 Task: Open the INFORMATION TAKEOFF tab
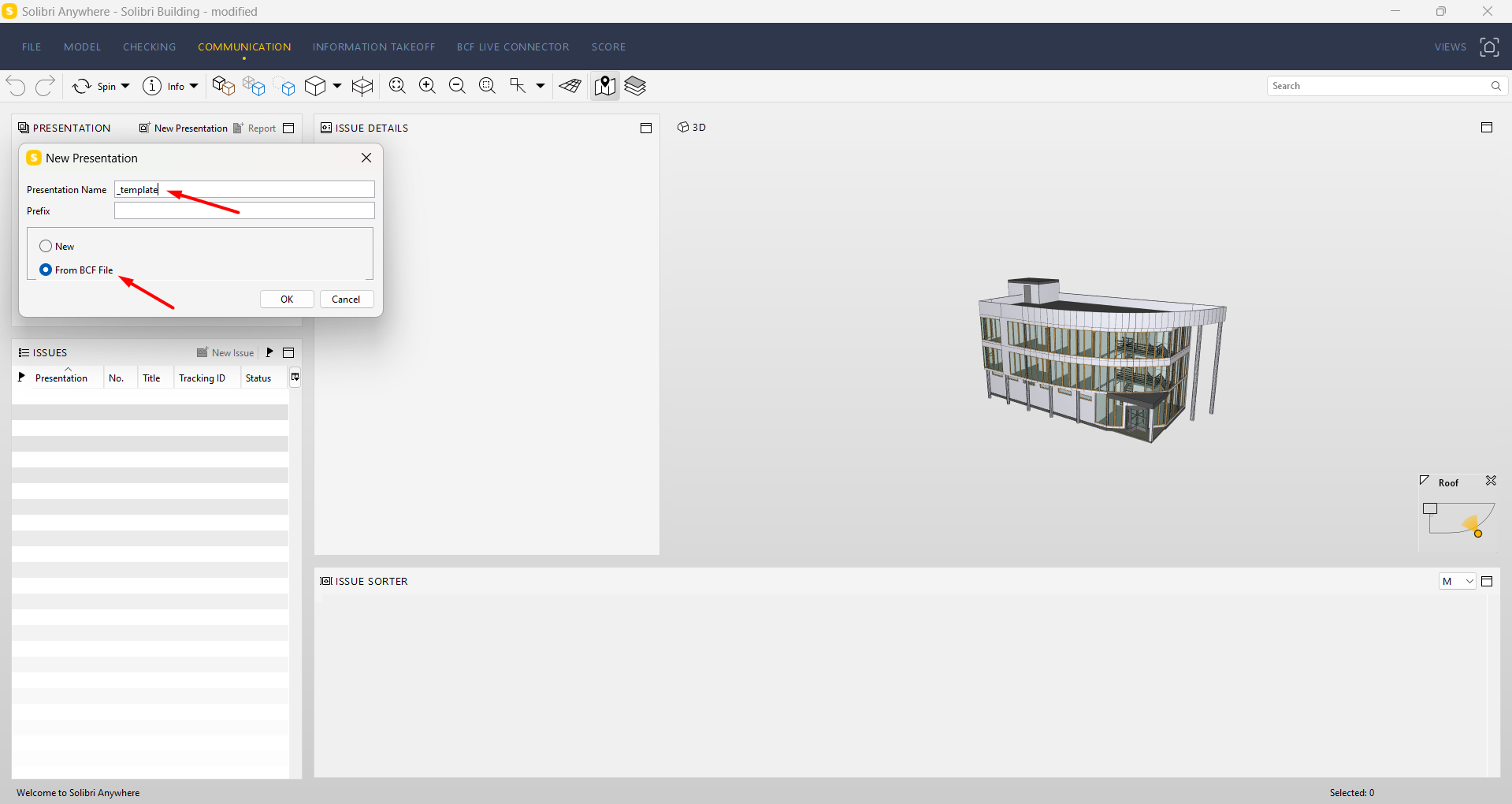click(x=373, y=47)
